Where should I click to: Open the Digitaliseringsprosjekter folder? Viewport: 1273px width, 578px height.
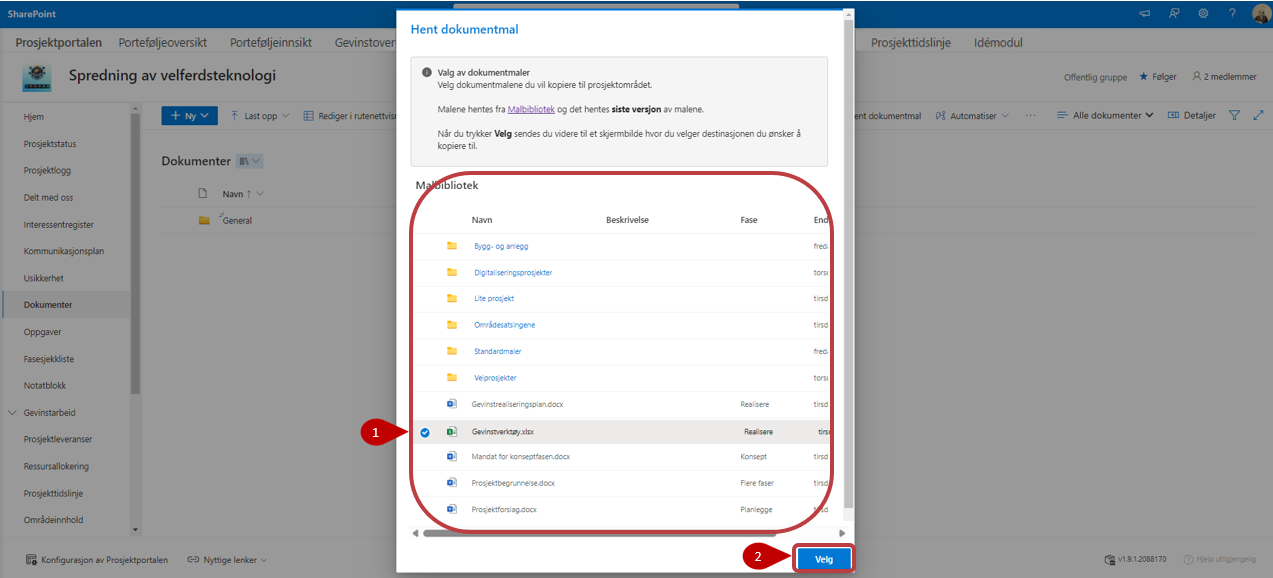[513, 272]
